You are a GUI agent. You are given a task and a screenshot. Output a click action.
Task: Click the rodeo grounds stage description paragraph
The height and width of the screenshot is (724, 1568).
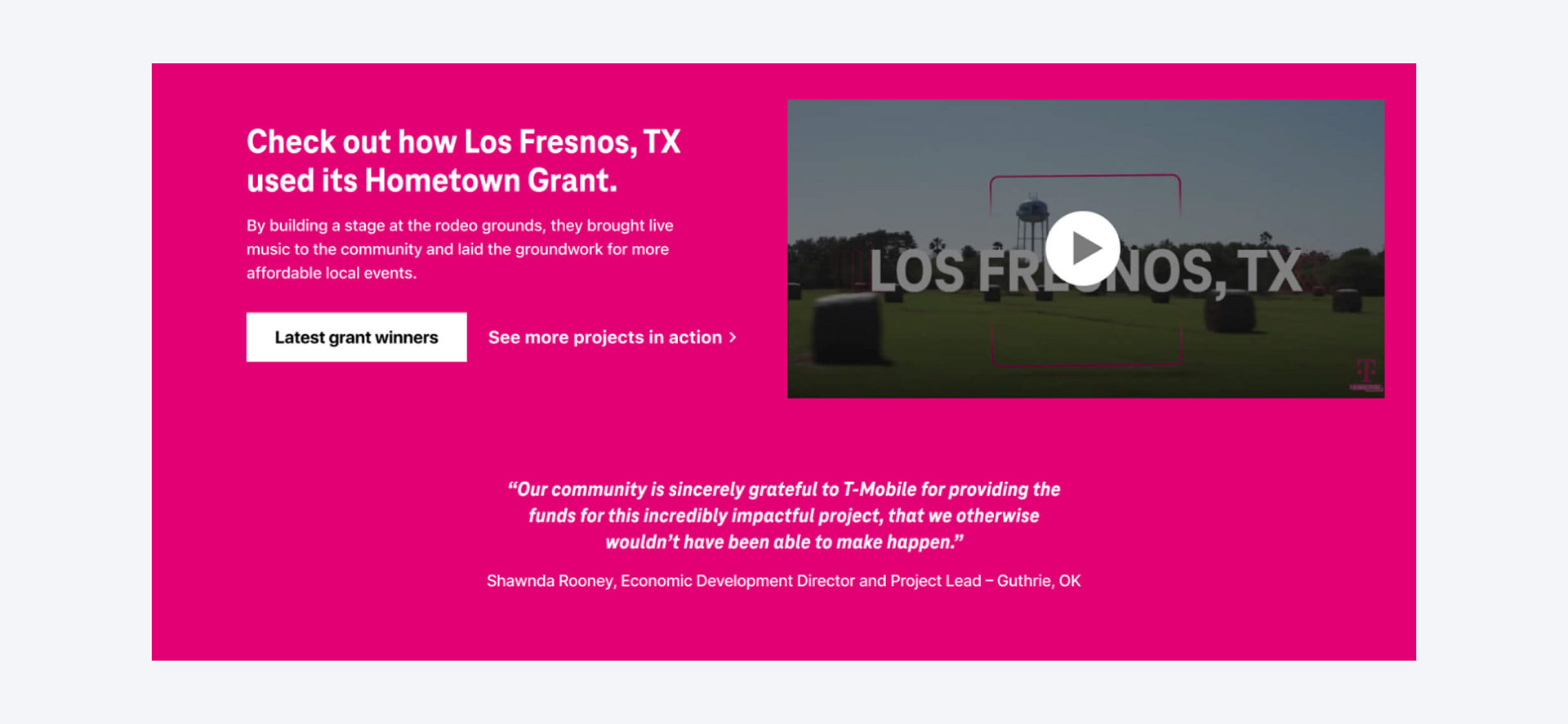[460, 249]
